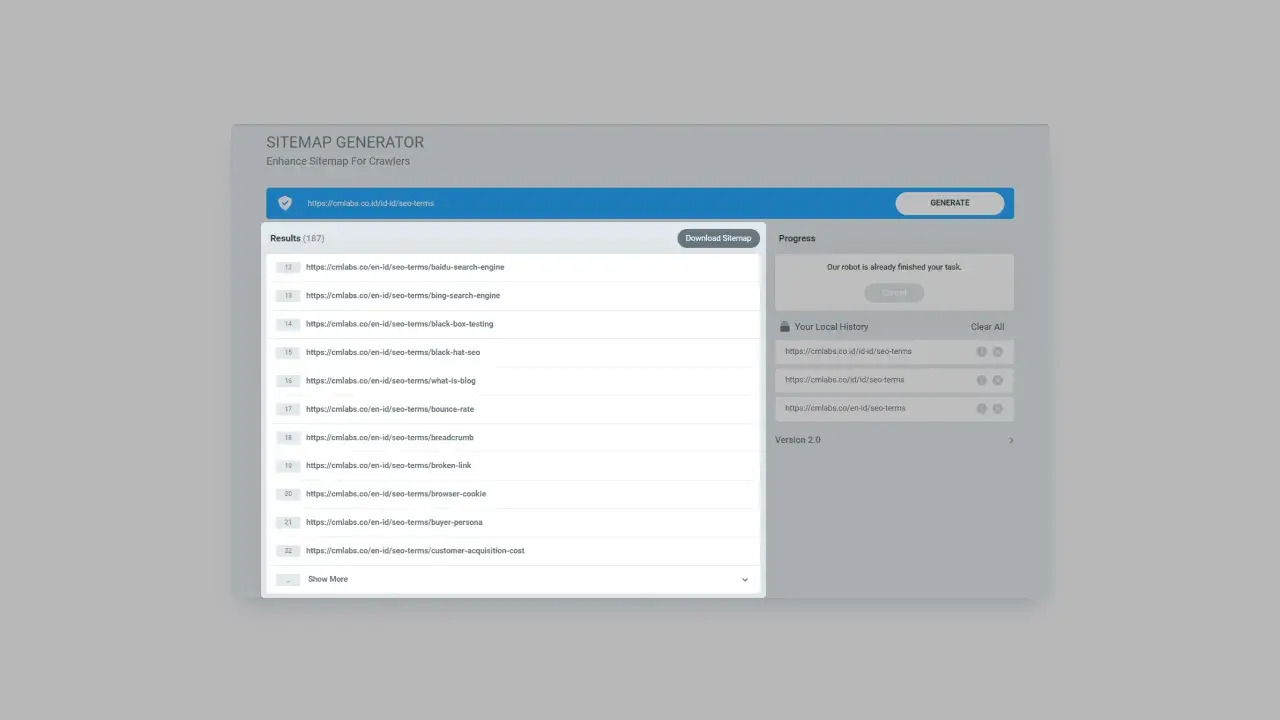Remove the en-id/seo-terms history entry
The width and height of the screenshot is (1280, 720).
pos(997,408)
